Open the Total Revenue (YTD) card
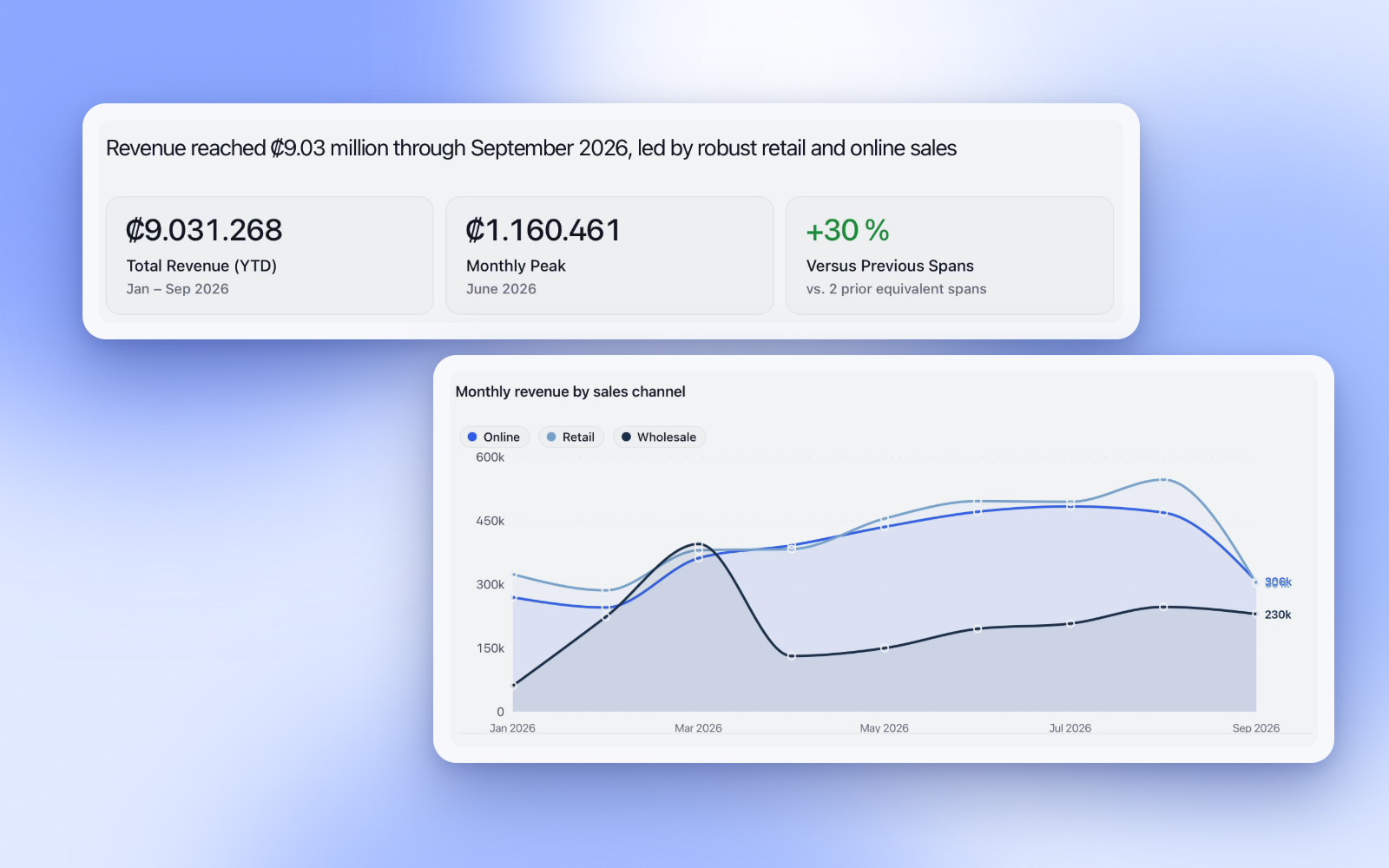 [x=270, y=255]
